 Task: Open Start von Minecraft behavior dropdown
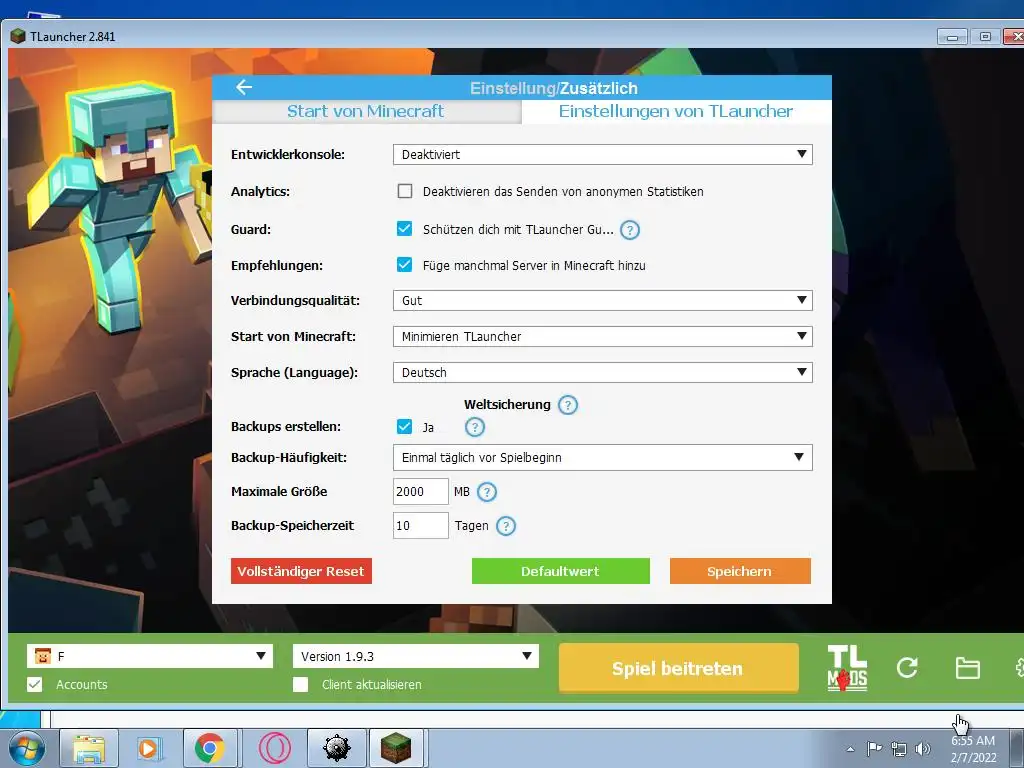[x=603, y=336]
